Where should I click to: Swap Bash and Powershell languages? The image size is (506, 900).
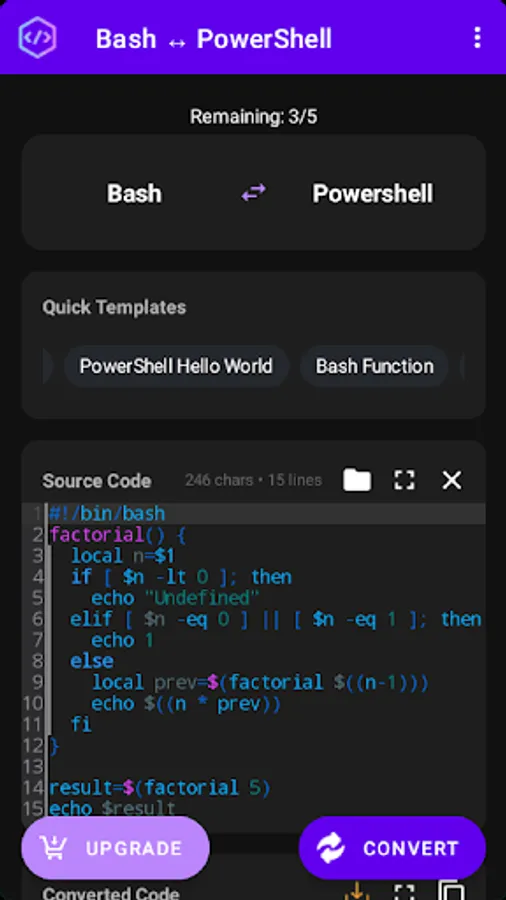pyautogui.click(x=254, y=192)
